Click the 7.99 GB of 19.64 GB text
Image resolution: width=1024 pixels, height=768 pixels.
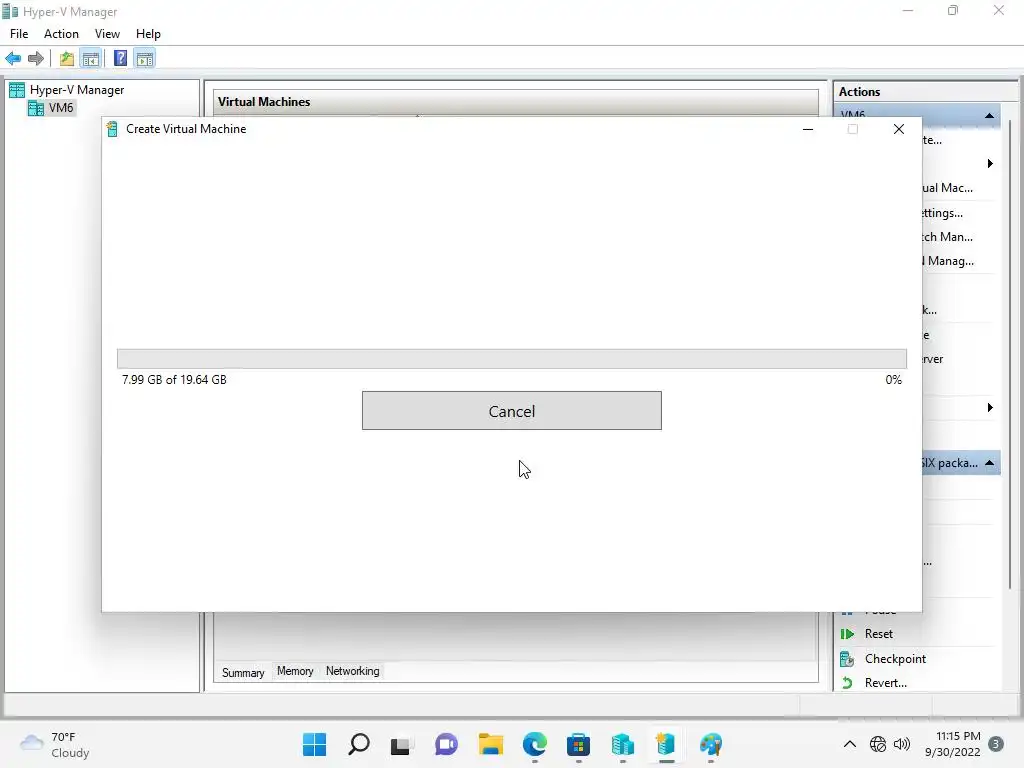click(x=174, y=379)
